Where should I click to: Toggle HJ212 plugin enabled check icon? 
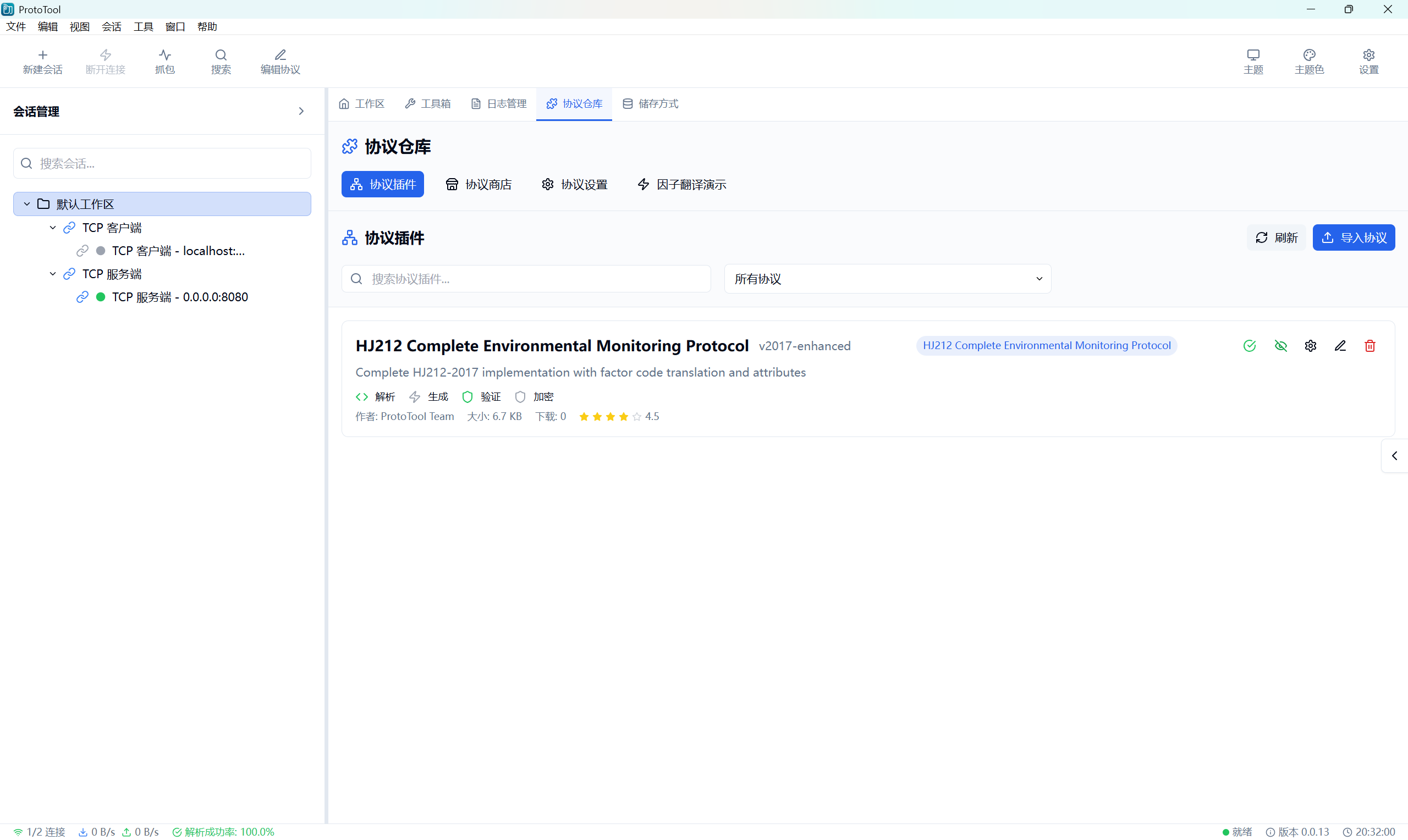point(1249,346)
